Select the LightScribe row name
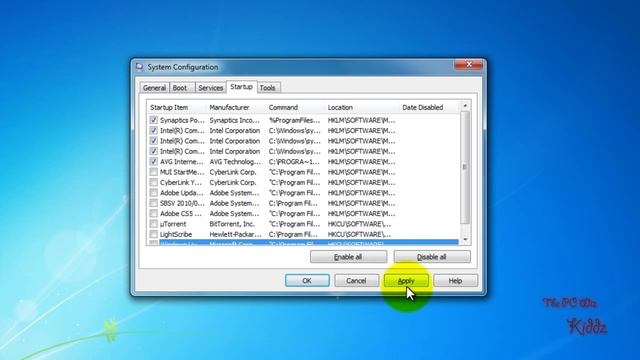The width and height of the screenshot is (640, 360). (176, 234)
